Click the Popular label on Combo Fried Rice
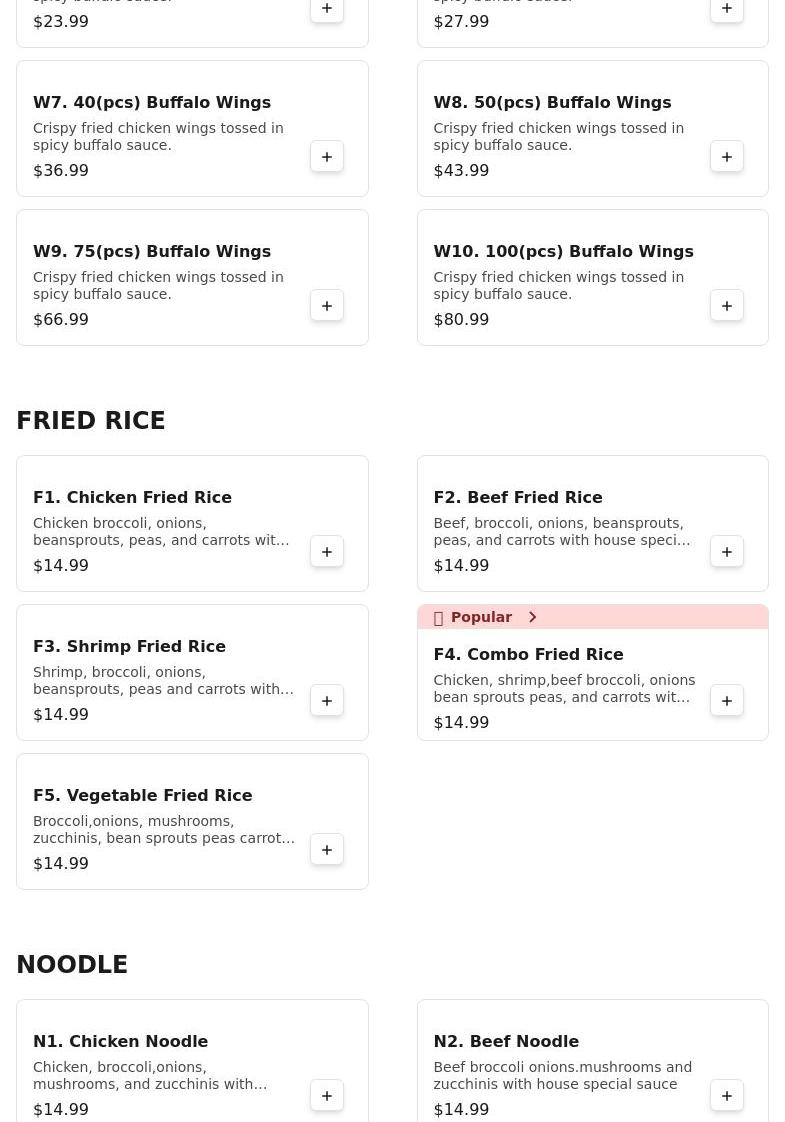The width and height of the screenshot is (785, 1122). click(481, 617)
